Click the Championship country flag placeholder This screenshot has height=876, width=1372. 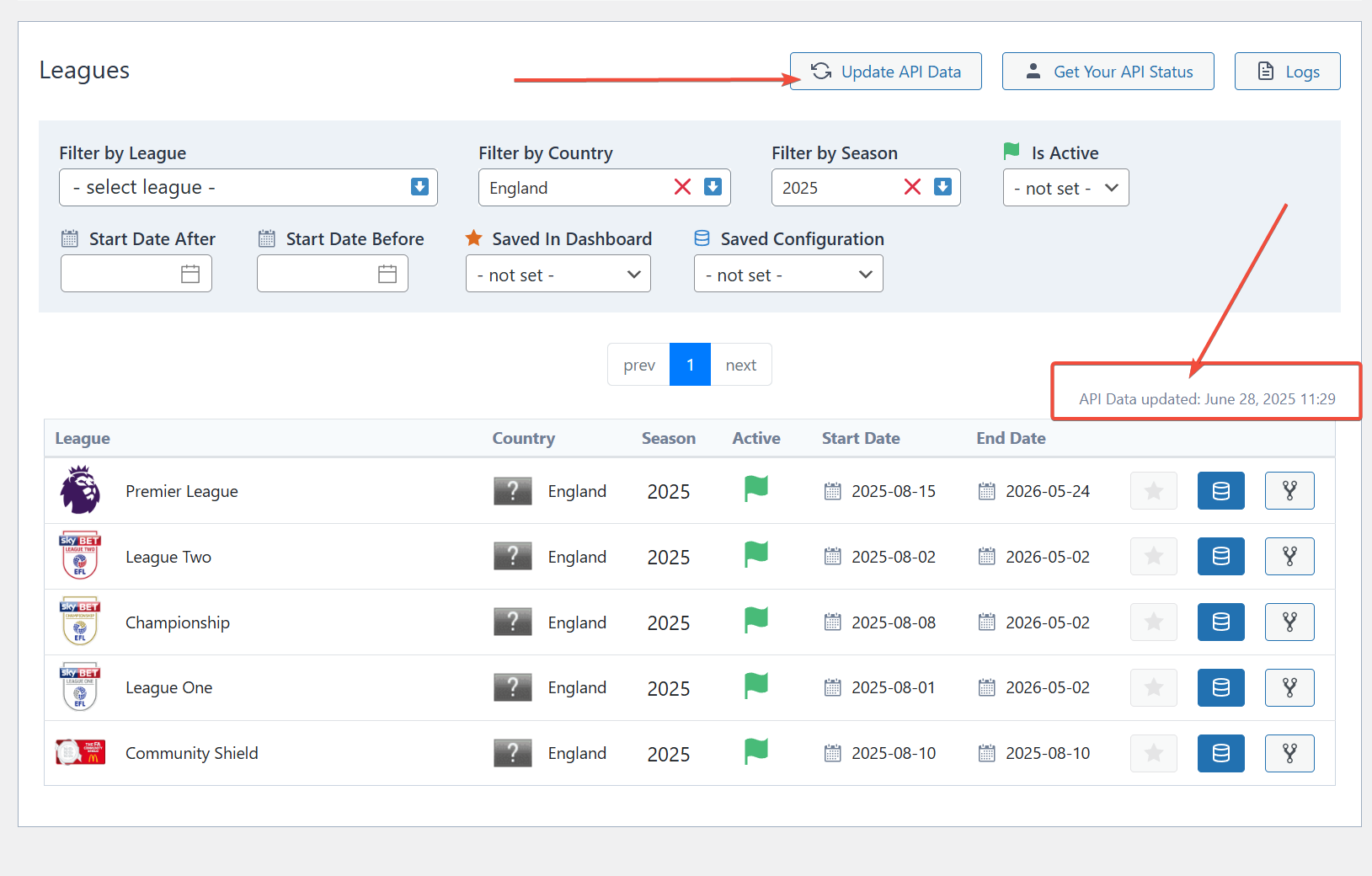pos(513,622)
